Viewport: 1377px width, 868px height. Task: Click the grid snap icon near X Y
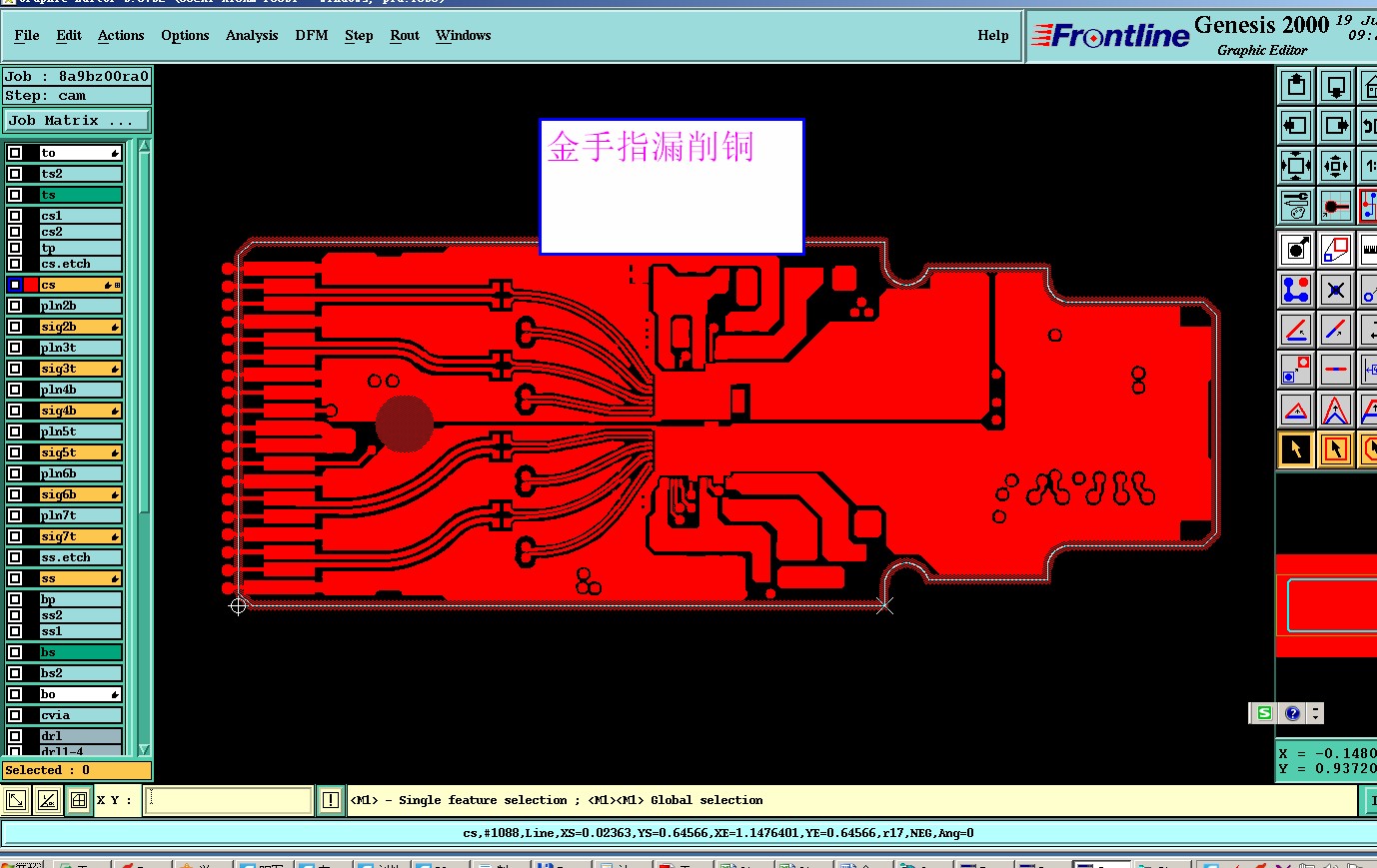79,800
